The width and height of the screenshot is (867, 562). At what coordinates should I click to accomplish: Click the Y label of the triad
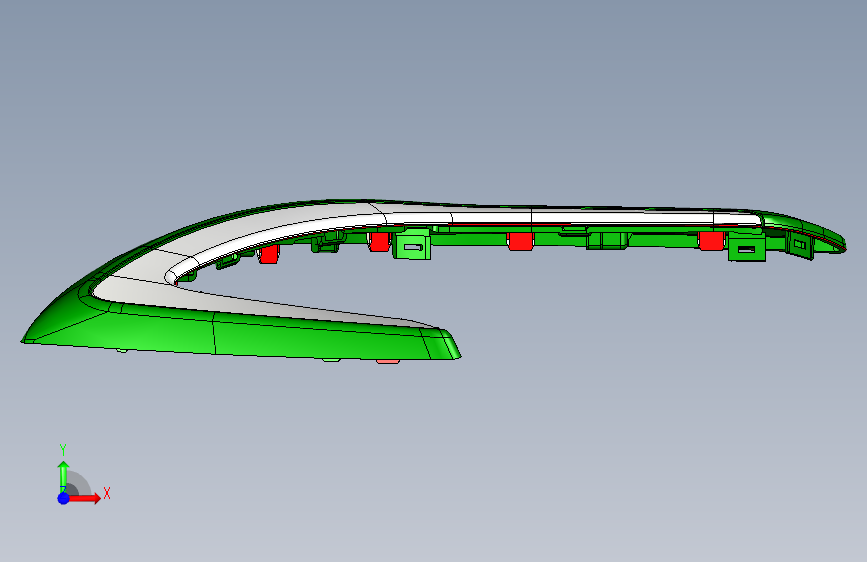click(63, 450)
